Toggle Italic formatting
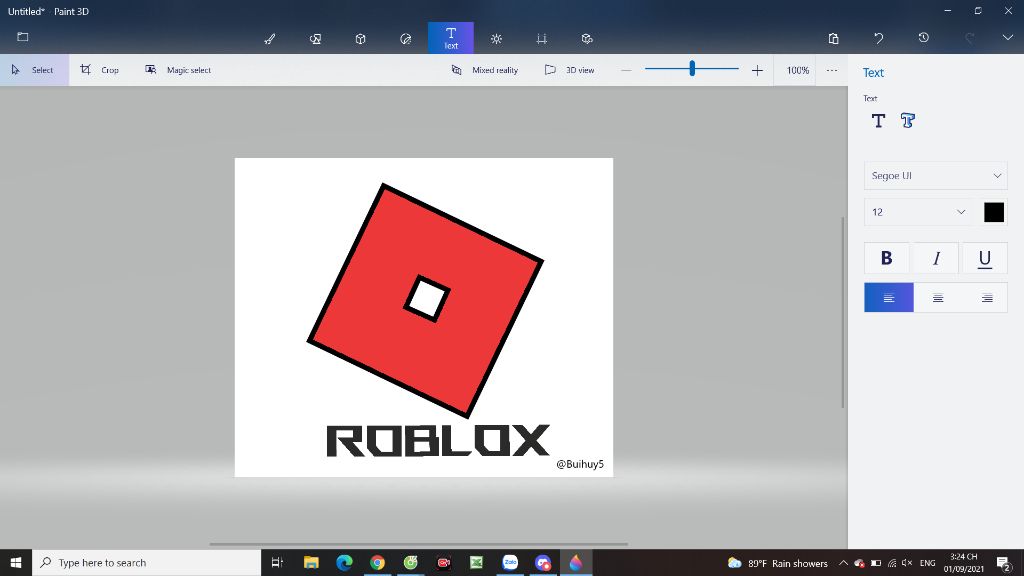 point(936,258)
